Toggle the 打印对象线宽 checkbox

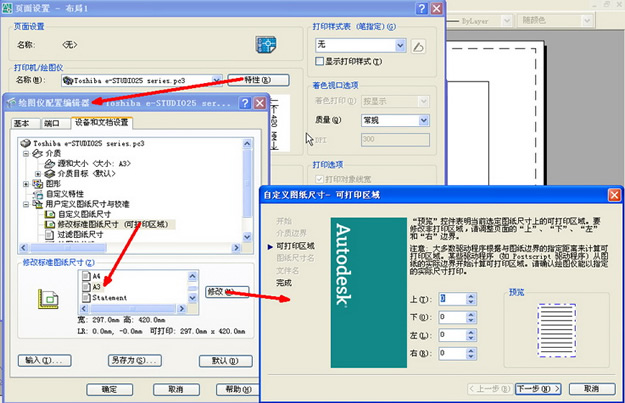319,180
